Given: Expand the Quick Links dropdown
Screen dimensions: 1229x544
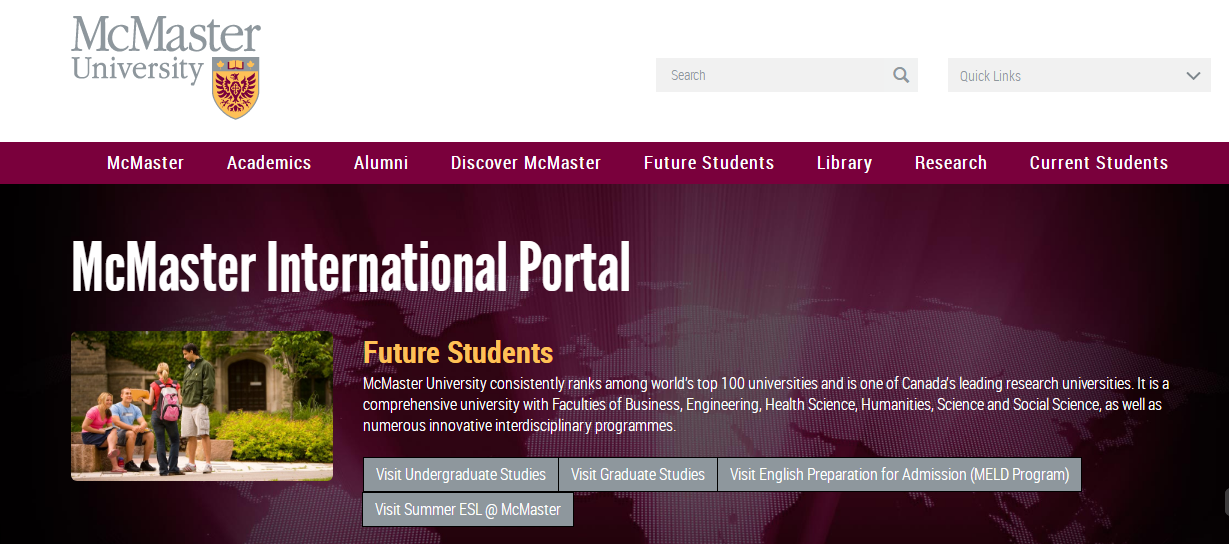Looking at the screenshot, I should (x=1079, y=75).
